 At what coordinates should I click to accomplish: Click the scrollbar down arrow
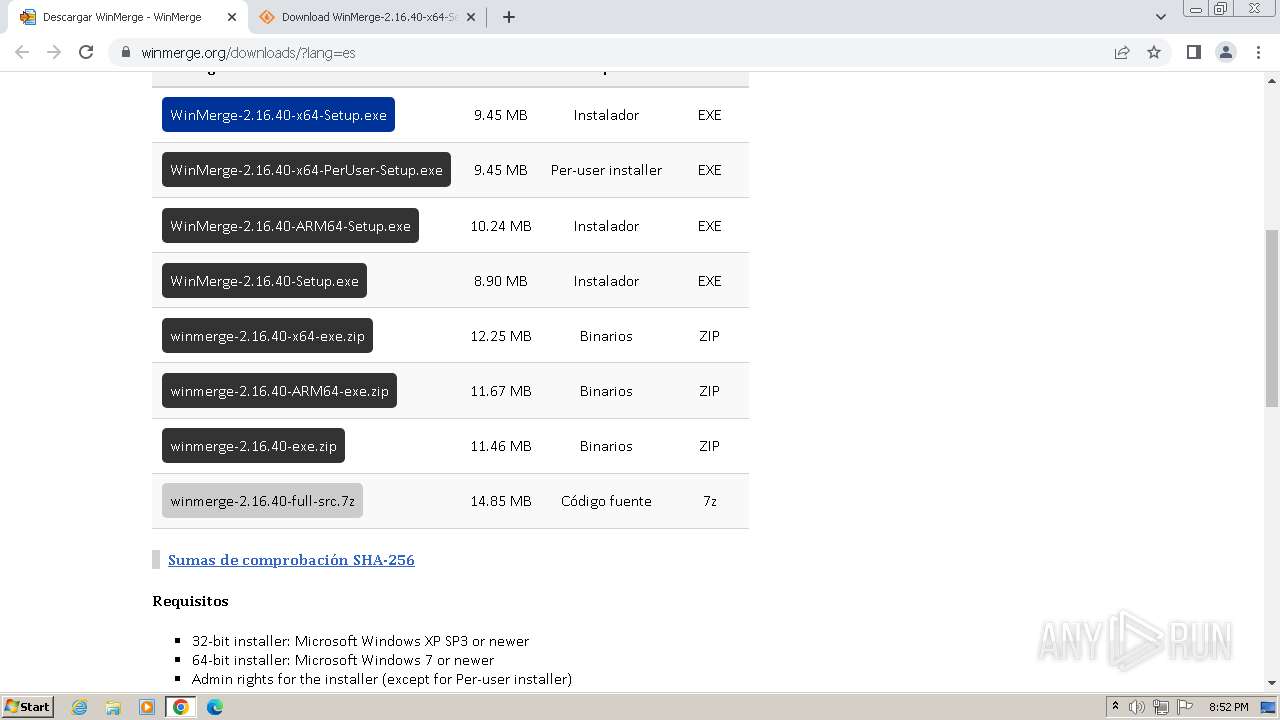click(x=1272, y=683)
